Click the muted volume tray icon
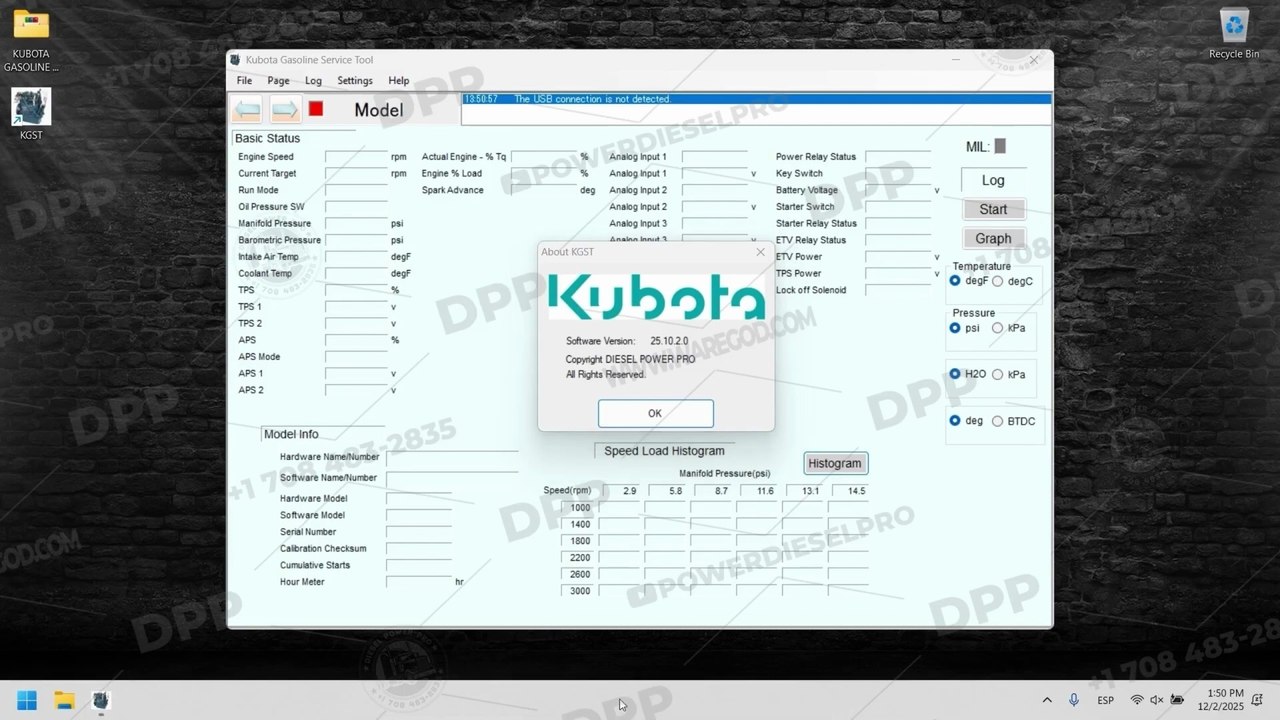 click(1157, 700)
